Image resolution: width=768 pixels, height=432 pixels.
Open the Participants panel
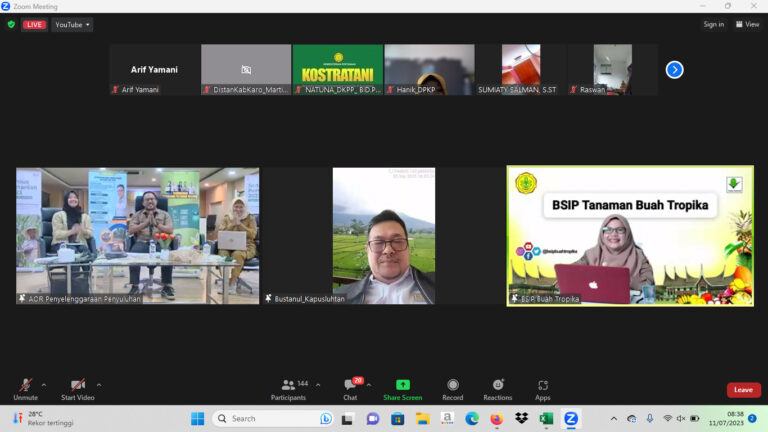pos(288,390)
